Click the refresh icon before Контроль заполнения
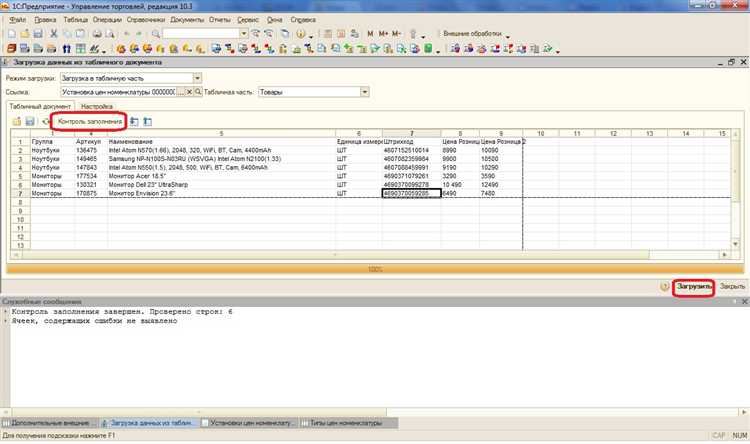This screenshot has height=444, width=750. (46, 121)
